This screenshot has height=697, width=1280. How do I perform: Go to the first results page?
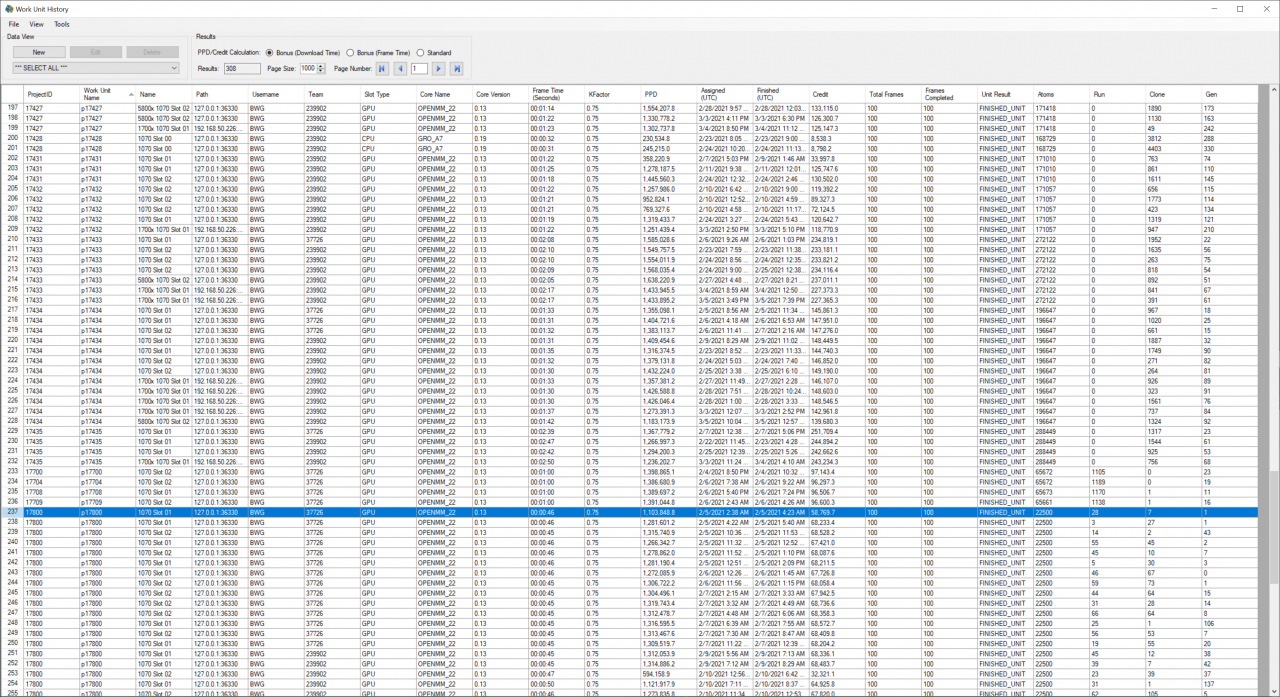[381, 68]
